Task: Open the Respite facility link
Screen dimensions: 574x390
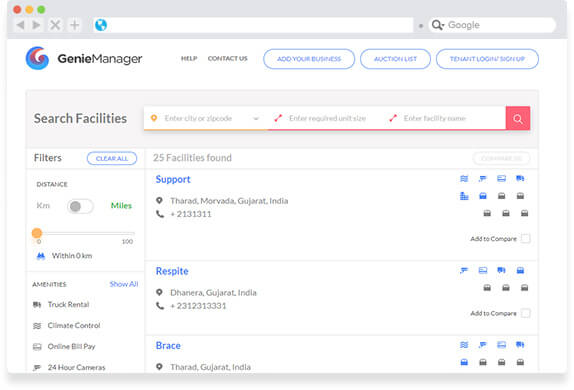Action: tap(172, 271)
